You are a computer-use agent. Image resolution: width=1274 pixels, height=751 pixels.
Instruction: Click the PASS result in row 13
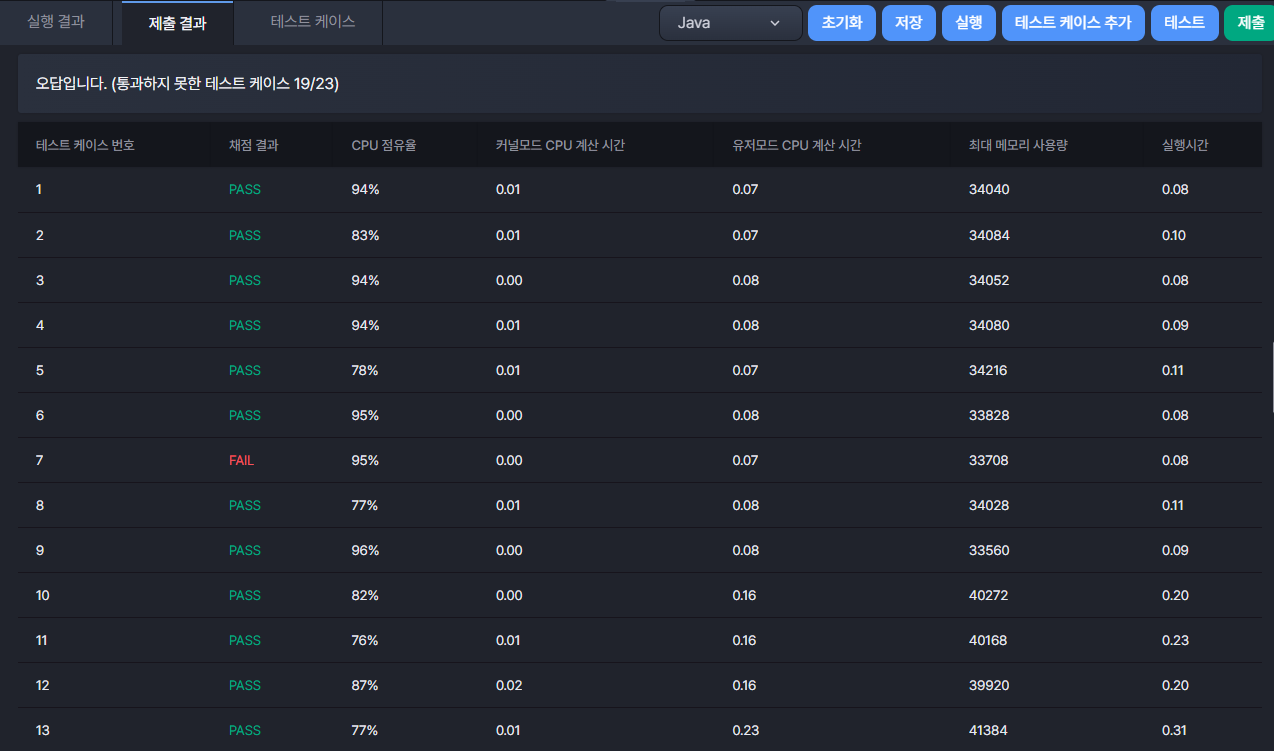coord(245,730)
